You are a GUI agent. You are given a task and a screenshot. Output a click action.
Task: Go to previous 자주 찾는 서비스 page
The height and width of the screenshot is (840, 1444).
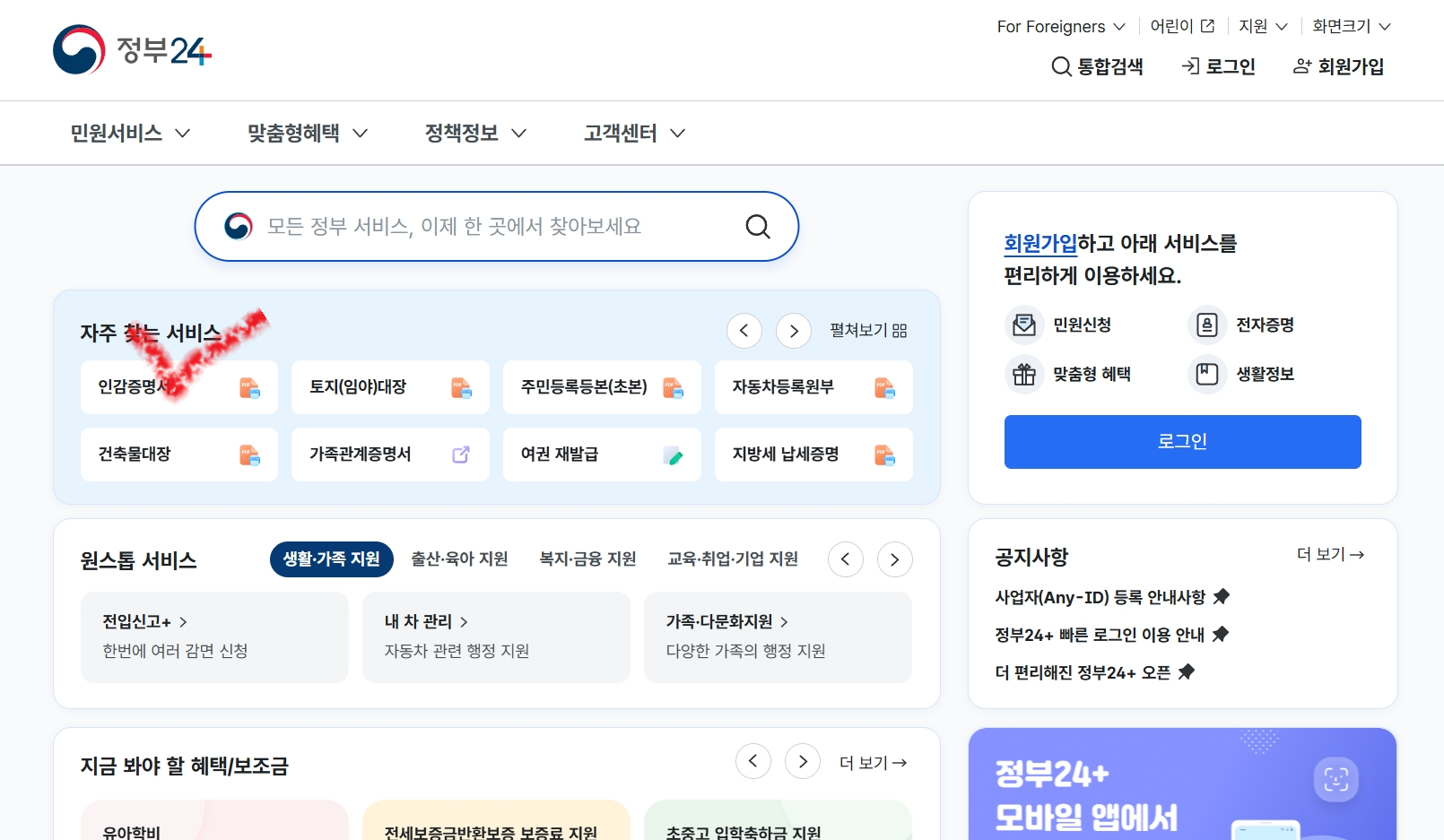pyautogui.click(x=744, y=331)
